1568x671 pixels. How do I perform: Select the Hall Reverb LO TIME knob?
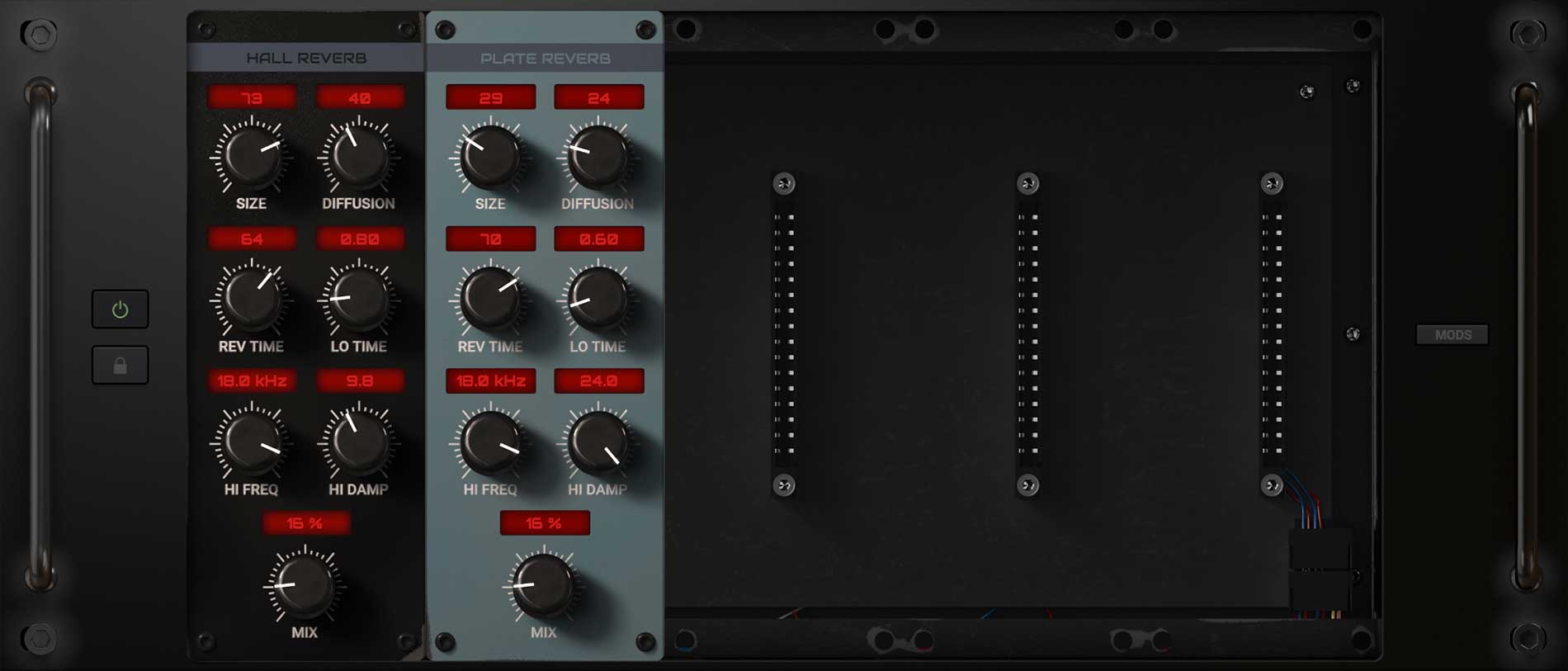(x=358, y=299)
